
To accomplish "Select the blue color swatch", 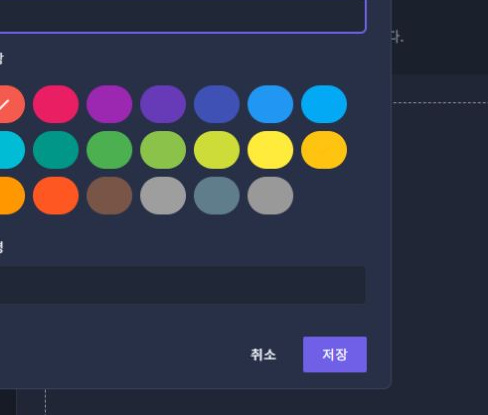I will (270, 104).
